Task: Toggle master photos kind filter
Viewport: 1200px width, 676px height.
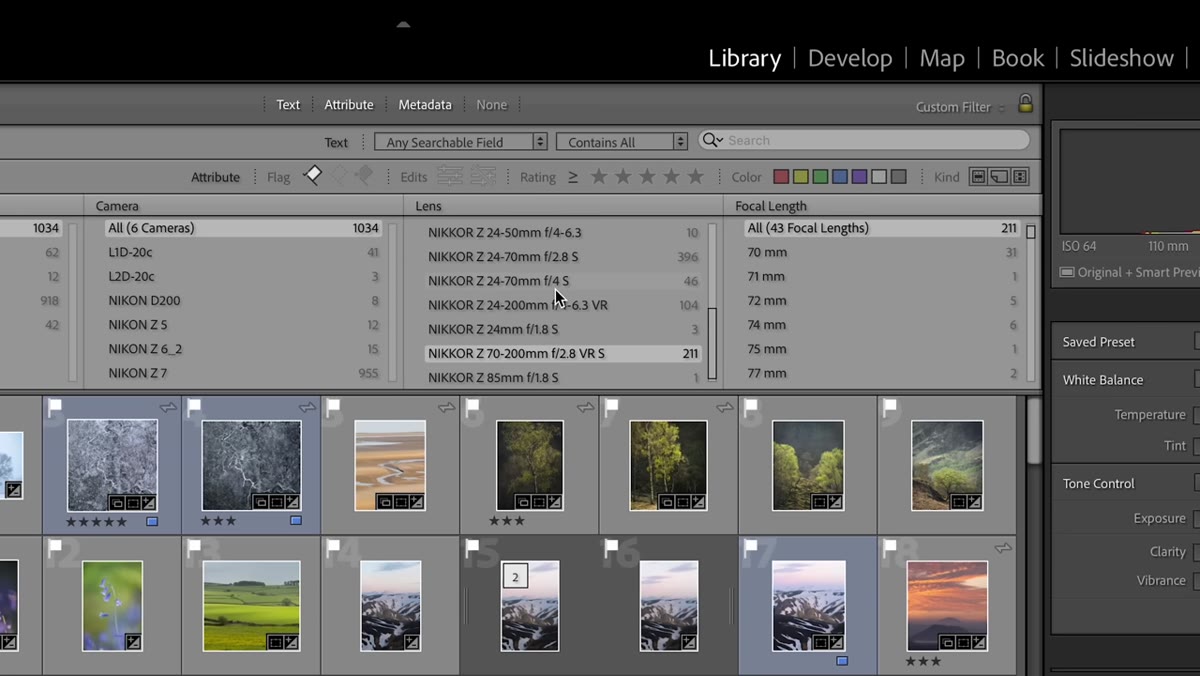Action: tap(977, 177)
